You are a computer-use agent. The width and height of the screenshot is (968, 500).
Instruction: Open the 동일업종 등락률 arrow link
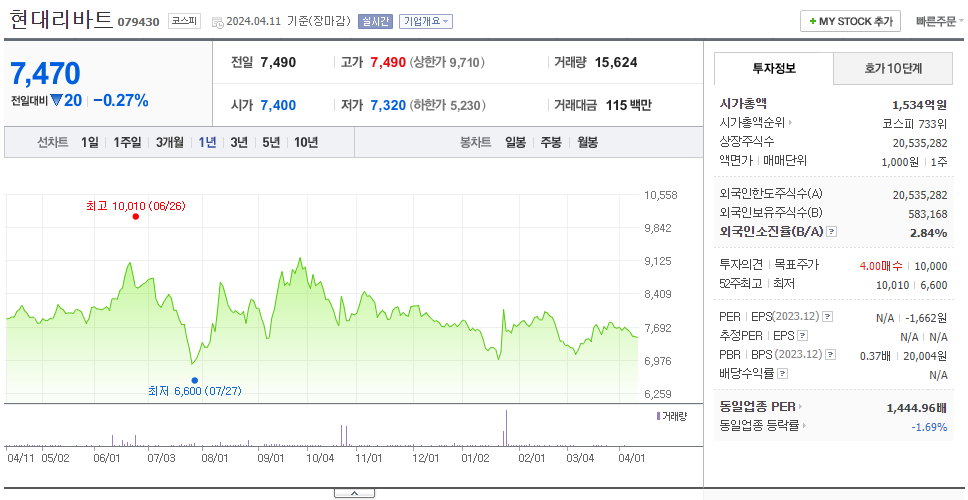point(804,425)
